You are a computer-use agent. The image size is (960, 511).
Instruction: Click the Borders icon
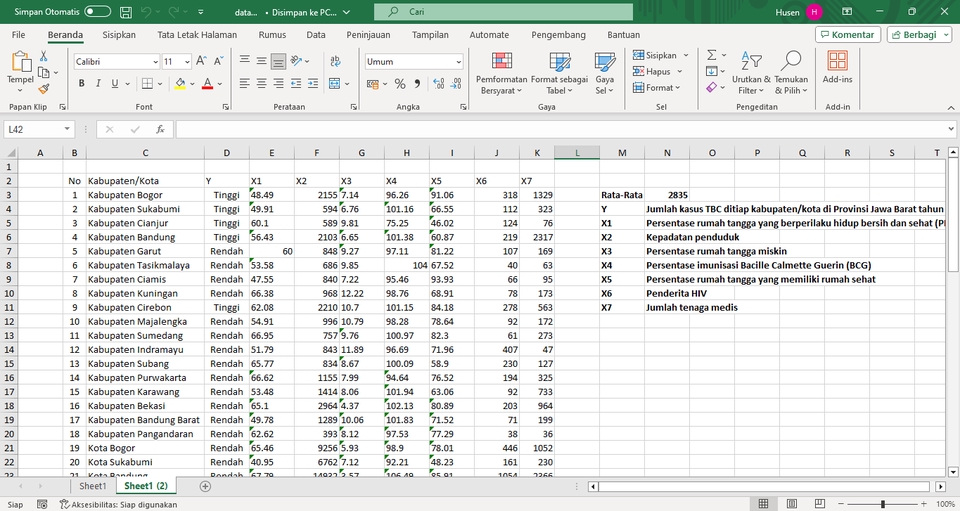[148, 84]
